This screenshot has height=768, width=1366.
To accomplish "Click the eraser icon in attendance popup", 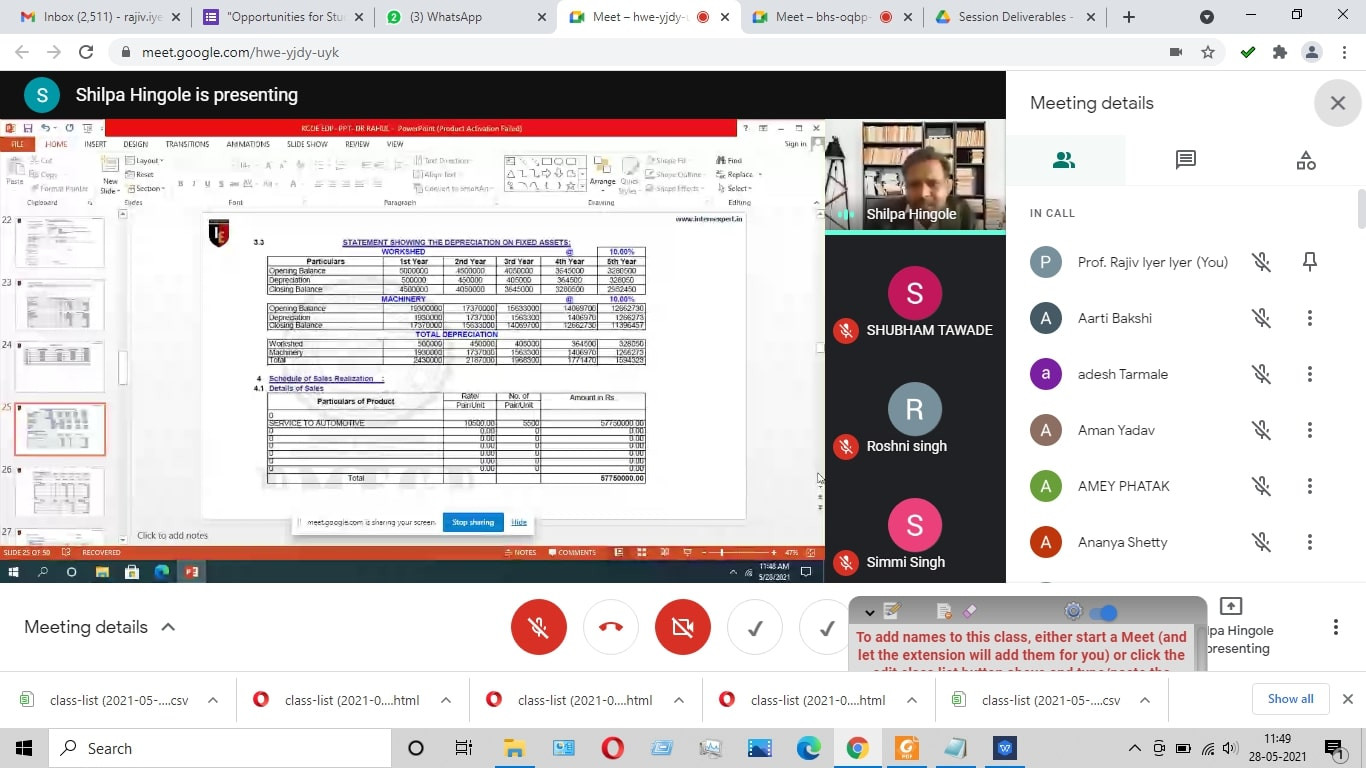I will pos(968,611).
